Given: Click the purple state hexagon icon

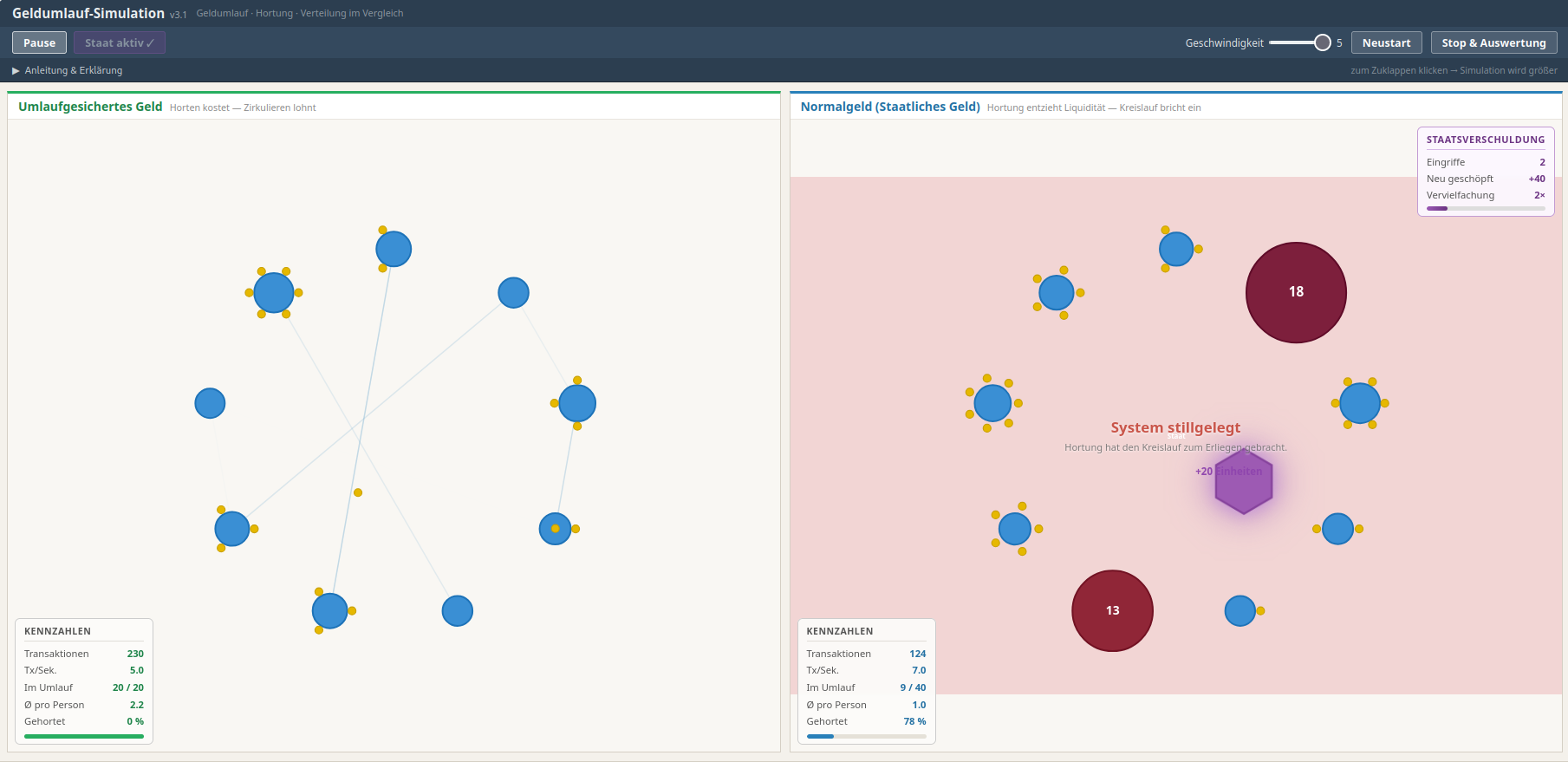Looking at the screenshot, I should coord(1244,482).
